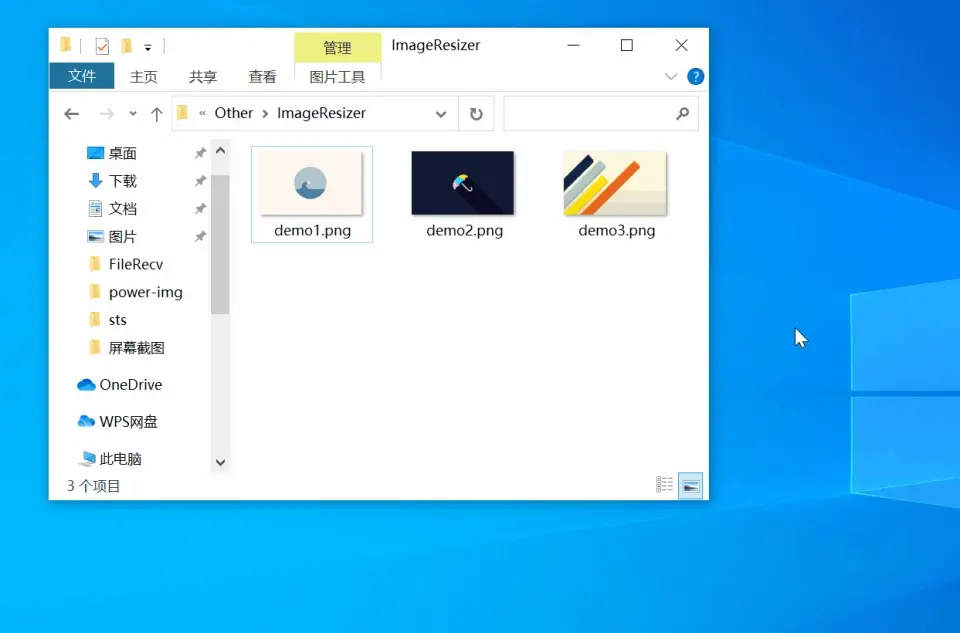This screenshot has width=960, height=633.
Task: Select the demo2.png thumbnail
Action: (x=462, y=183)
